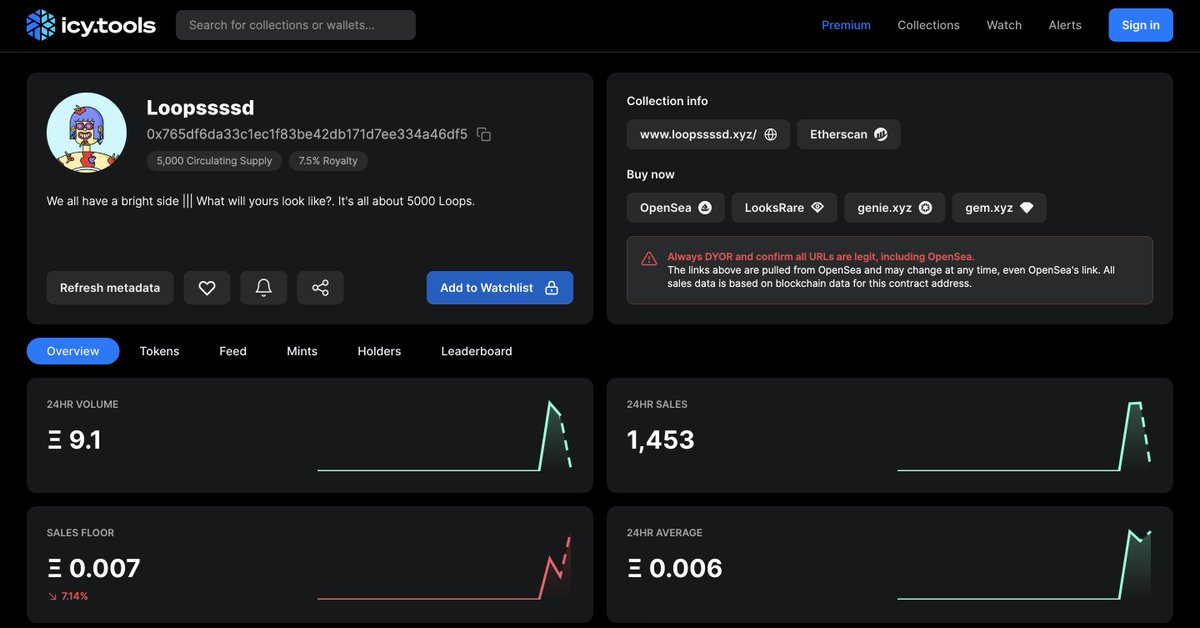The image size is (1200, 628).
Task: Click the Sales Floor red sparkline chart
Action: tap(445, 567)
